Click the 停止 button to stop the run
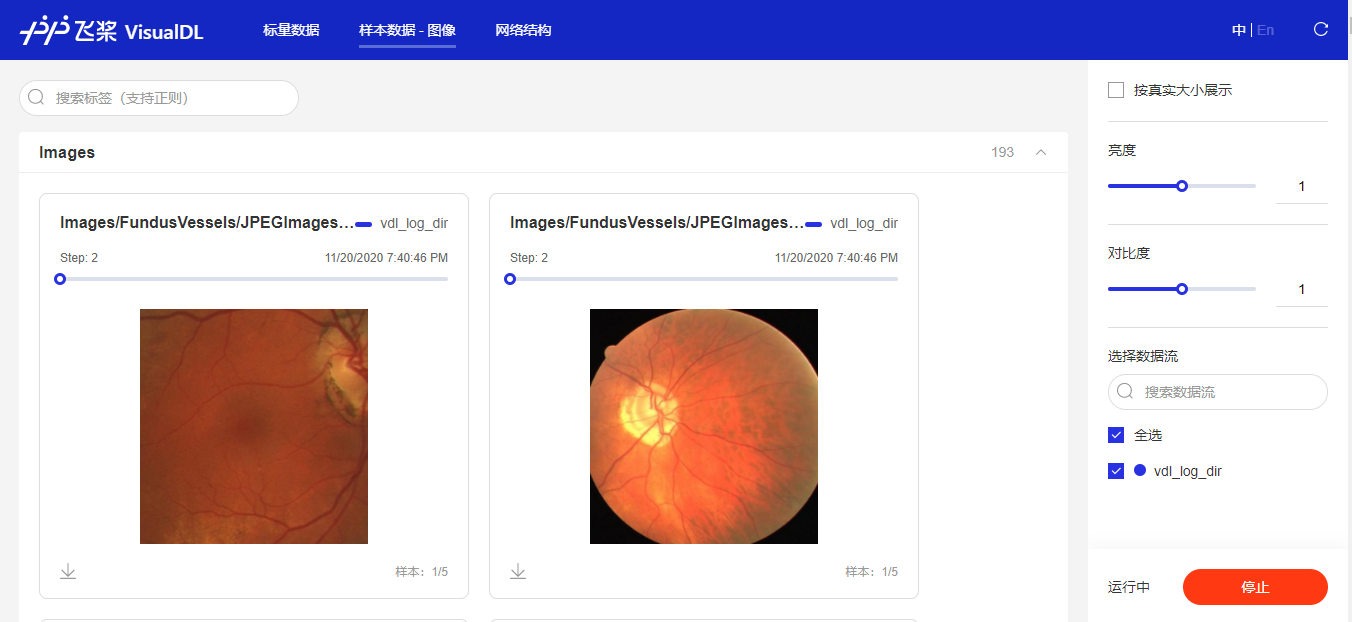Image resolution: width=1352 pixels, height=622 pixels. click(1255, 587)
